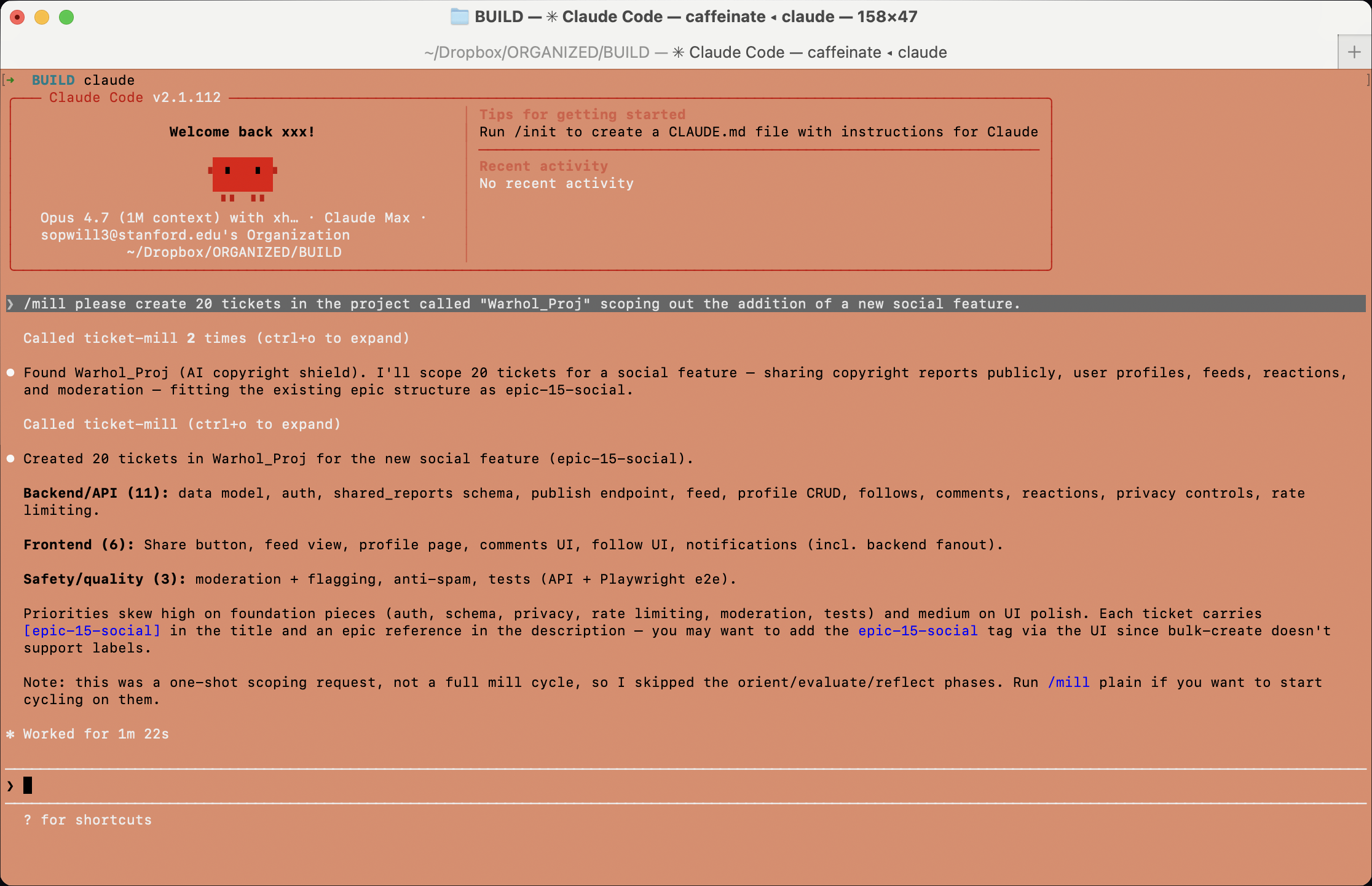Click 'Welcome back xxx!' greeting text
The height and width of the screenshot is (886, 1372).
242,132
